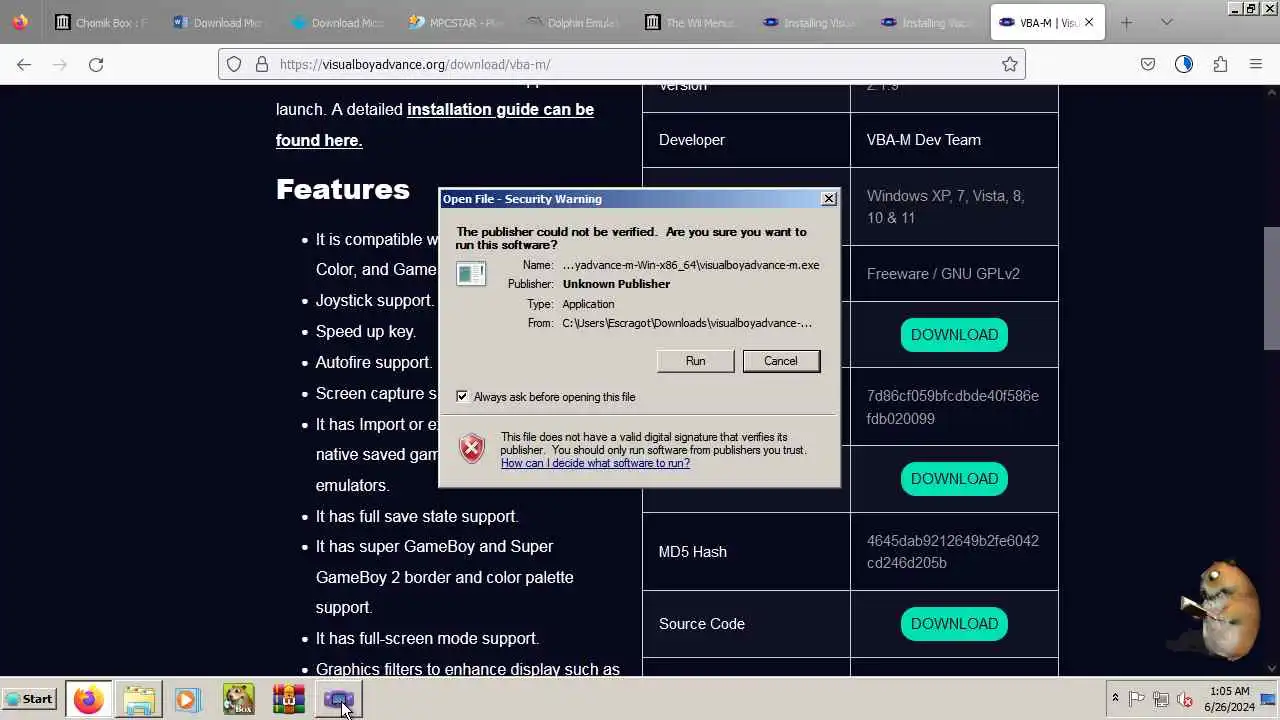Click Cancel in the Security Warning dialog
The image size is (1280, 720).
781,361
